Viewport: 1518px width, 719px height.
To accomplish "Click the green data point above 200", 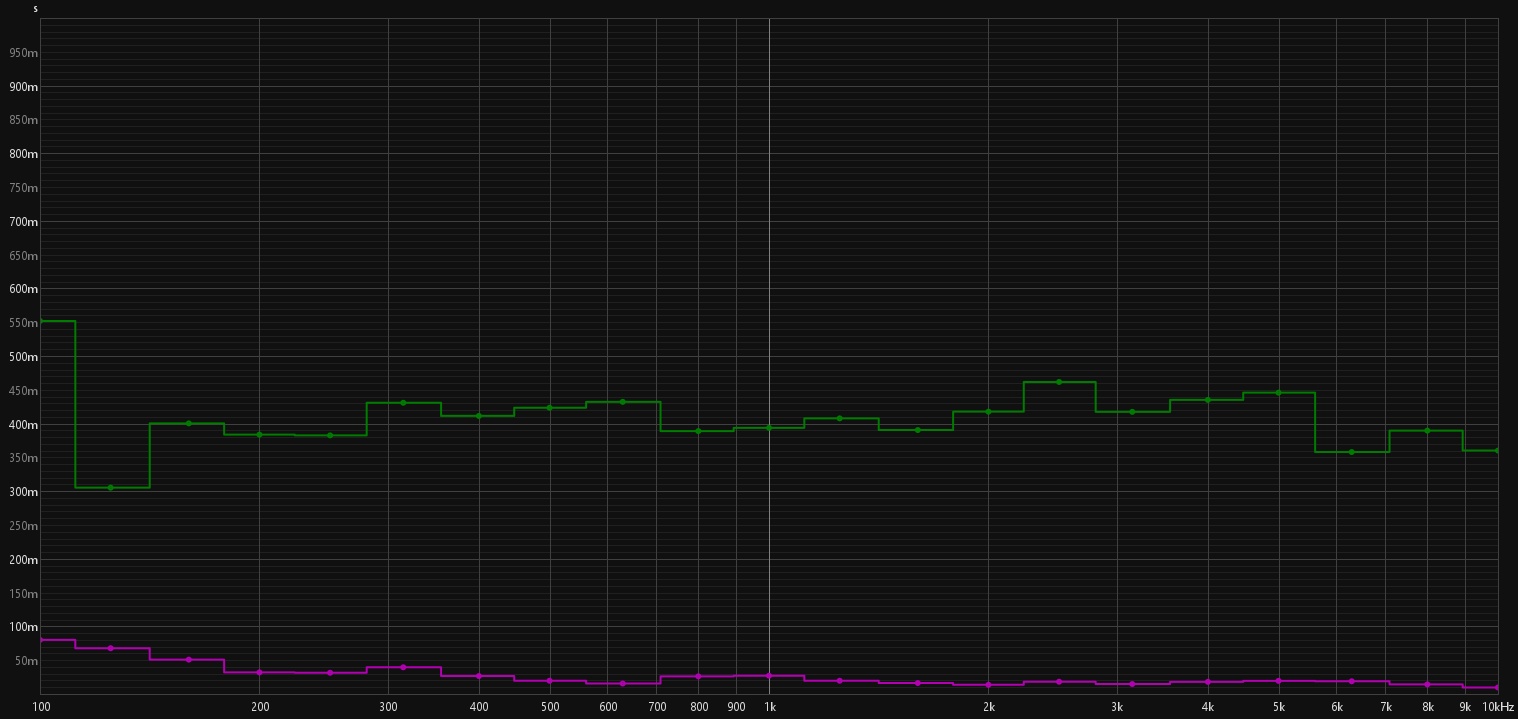I will click(x=259, y=434).
